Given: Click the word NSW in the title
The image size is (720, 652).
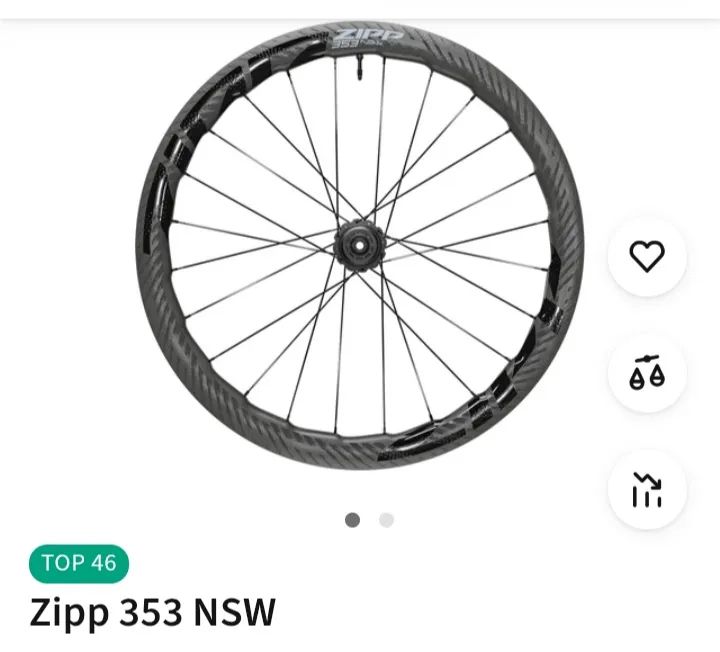Looking at the screenshot, I should point(234,611).
